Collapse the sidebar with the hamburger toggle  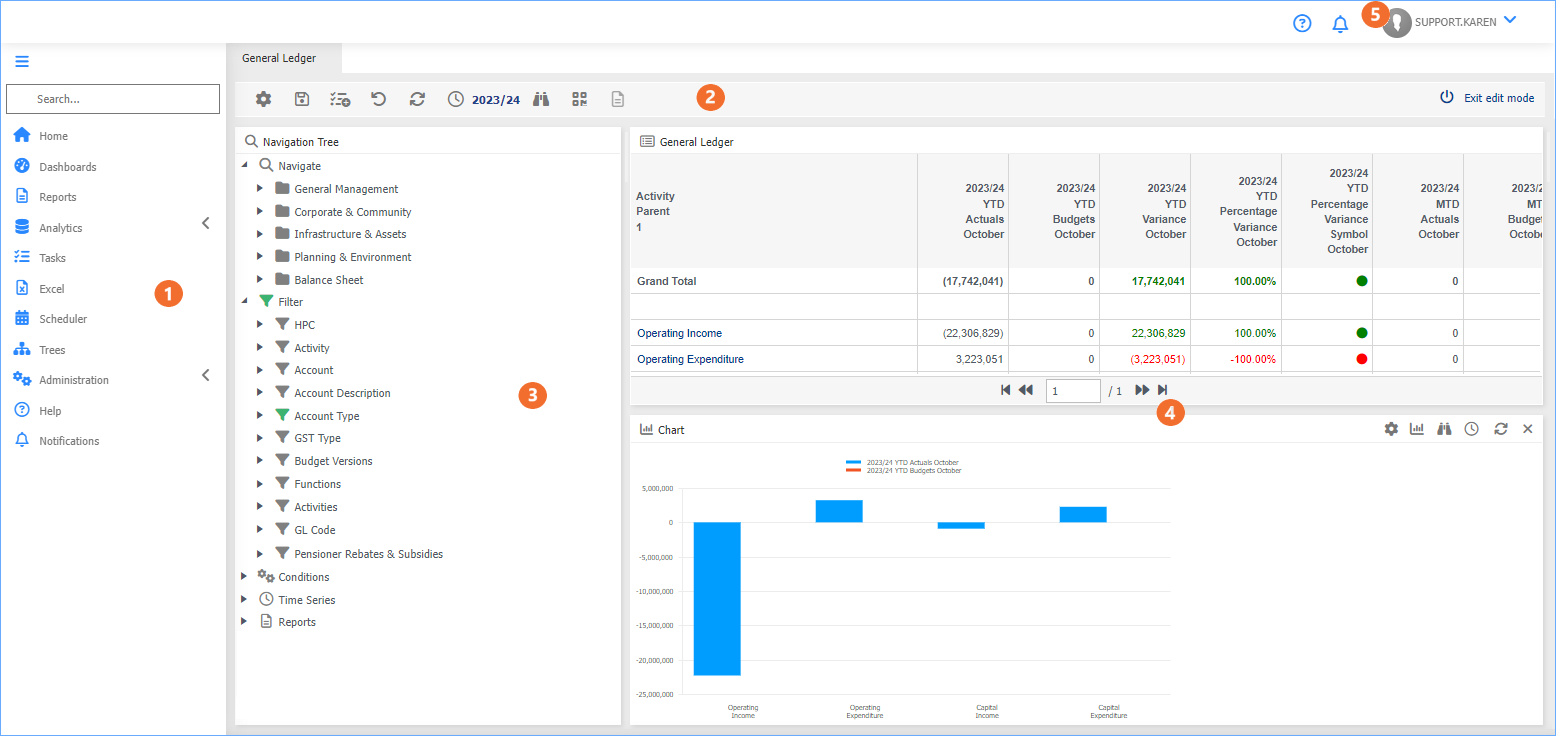click(x=22, y=61)
